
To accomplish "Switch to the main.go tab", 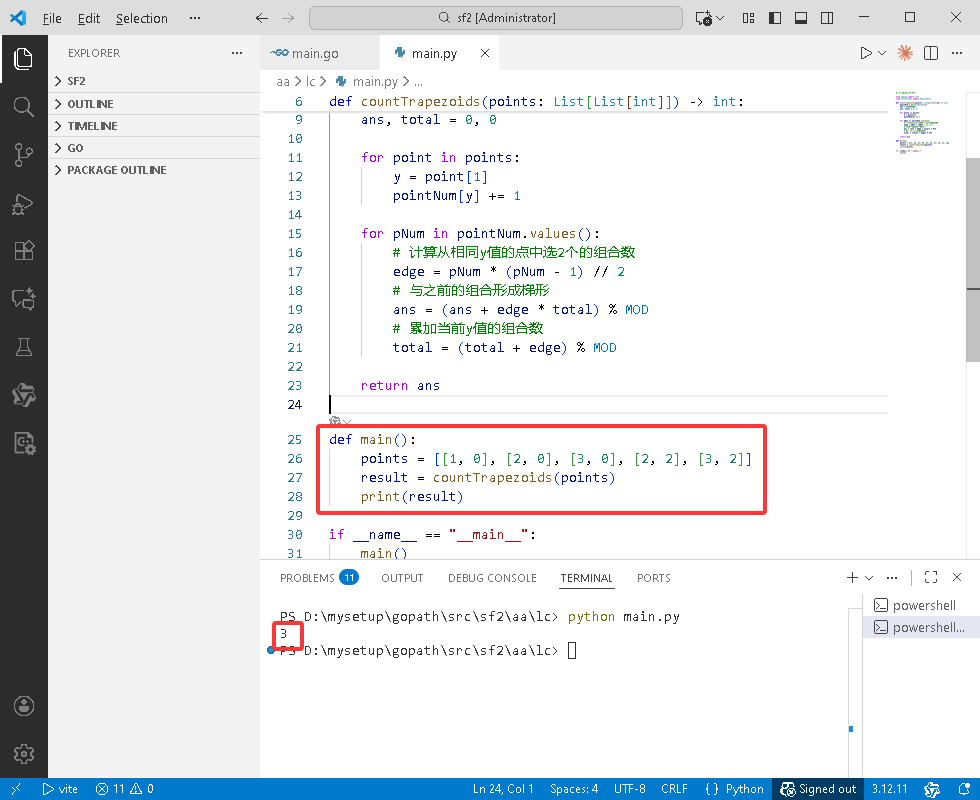I will (315, 53).
